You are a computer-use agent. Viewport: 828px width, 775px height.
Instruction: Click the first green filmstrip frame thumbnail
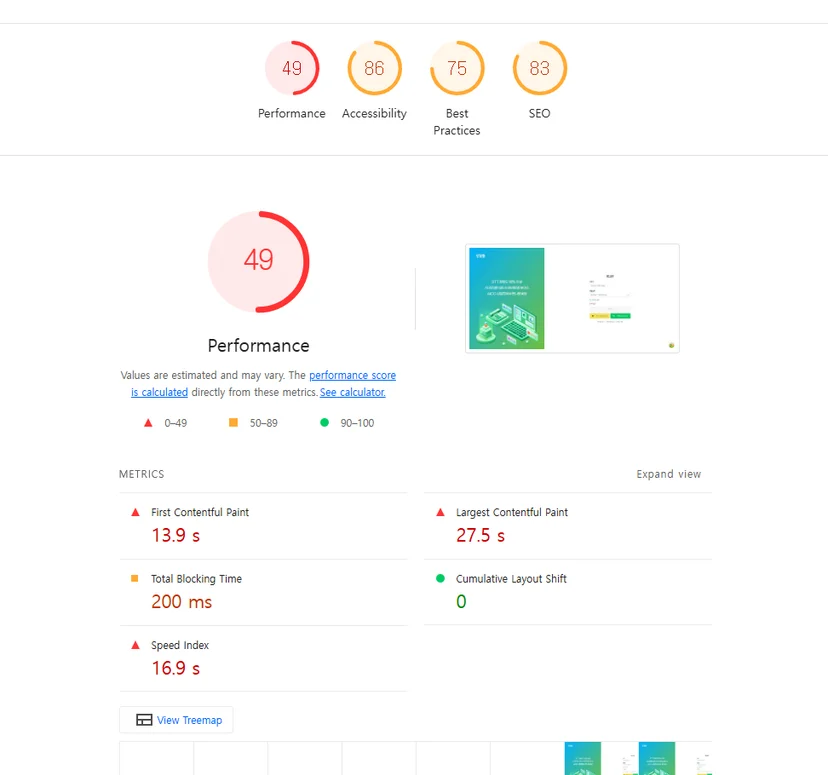pyautogui.click(x=582, y=758)
